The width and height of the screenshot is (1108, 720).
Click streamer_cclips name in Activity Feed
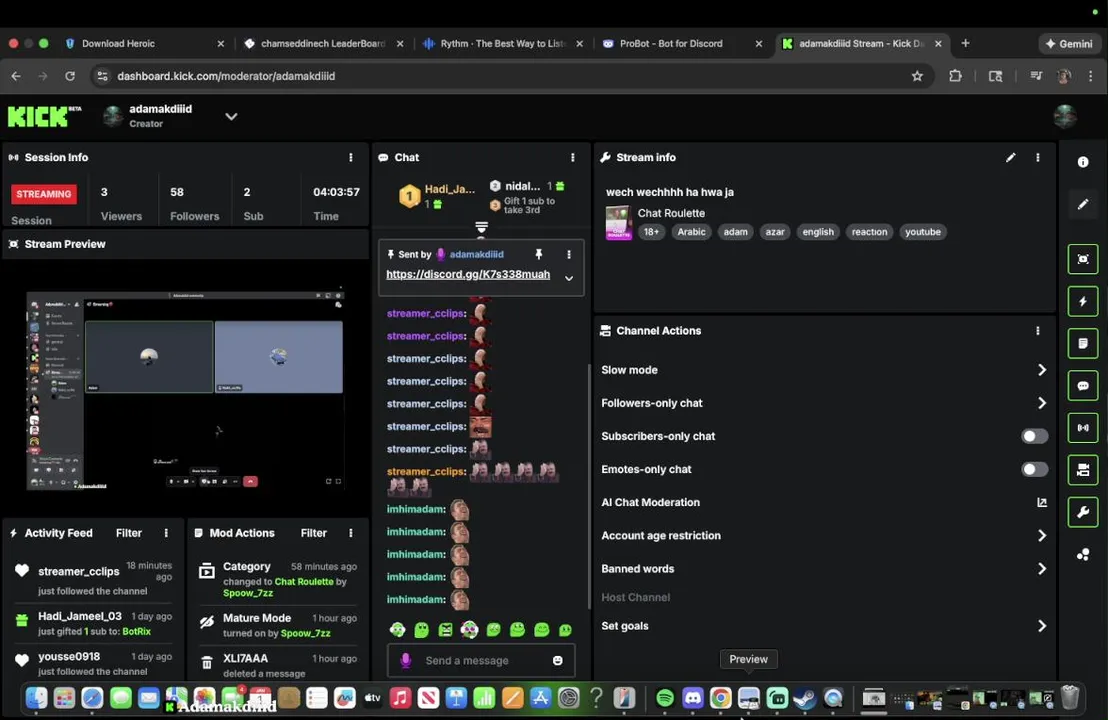coord(78,571)
